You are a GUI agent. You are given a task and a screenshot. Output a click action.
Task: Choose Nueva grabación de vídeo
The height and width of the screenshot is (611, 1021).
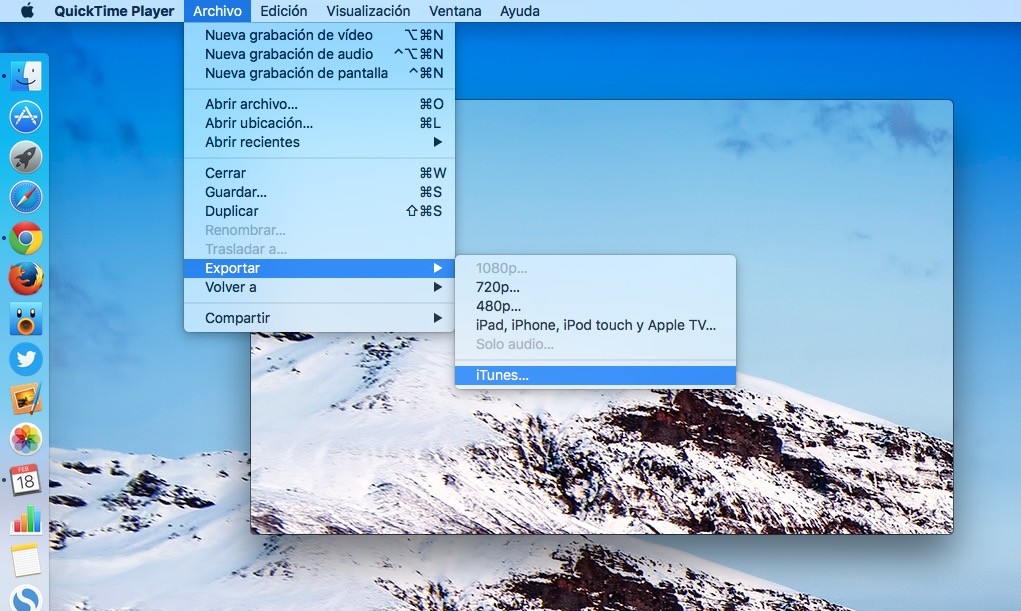coord(319,35)
